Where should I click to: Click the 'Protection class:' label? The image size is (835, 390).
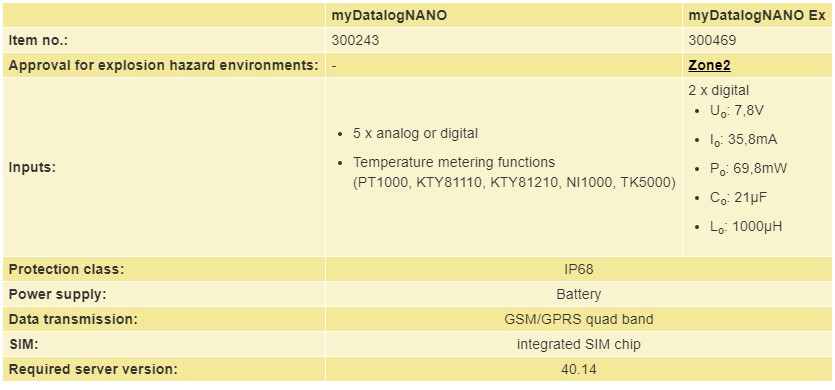pyautogui.click(x=66, y=269)
